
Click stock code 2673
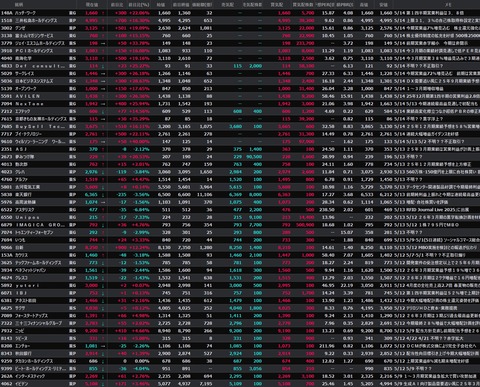coord(6,157)
